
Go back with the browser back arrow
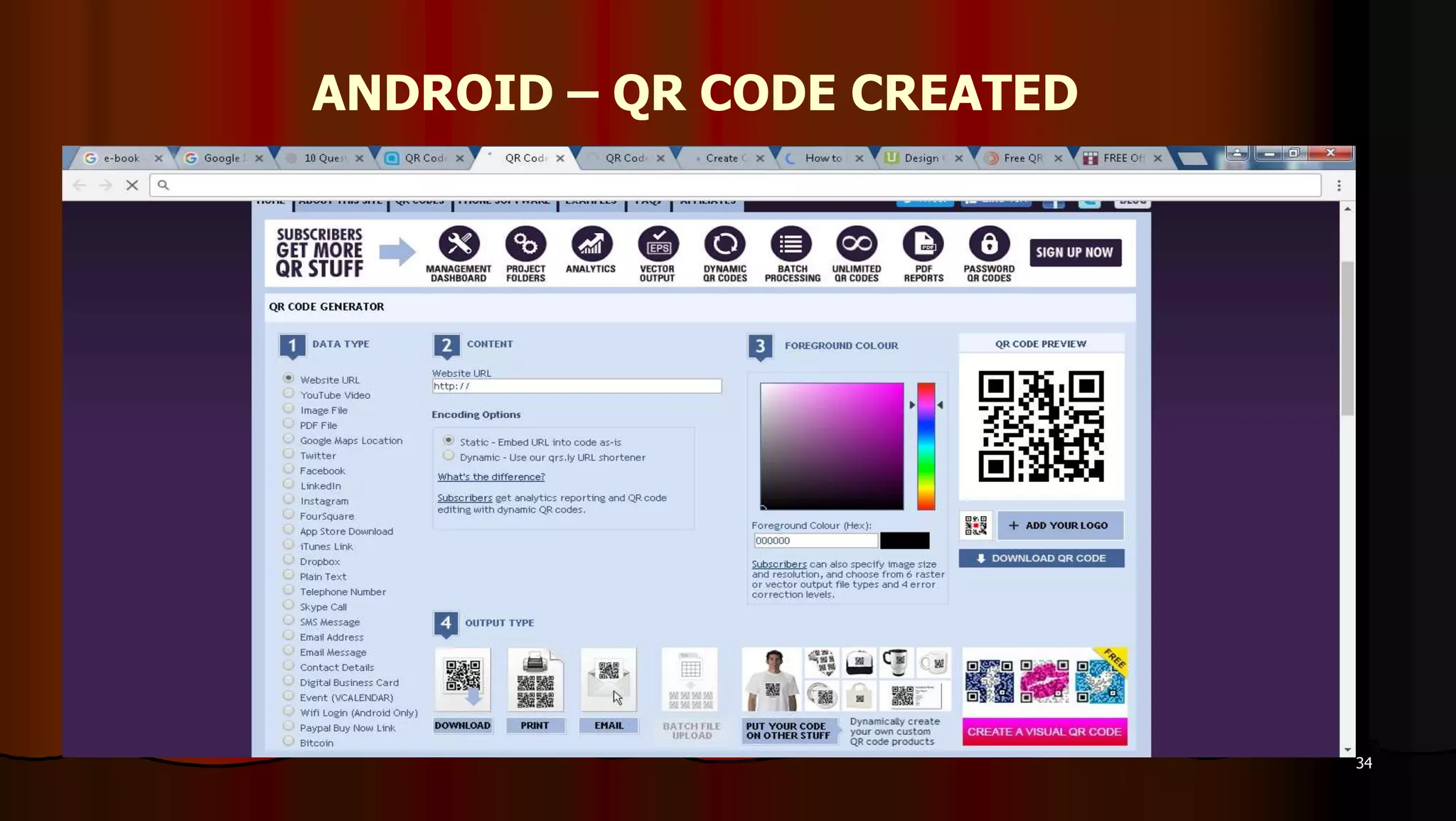(80, 185)
